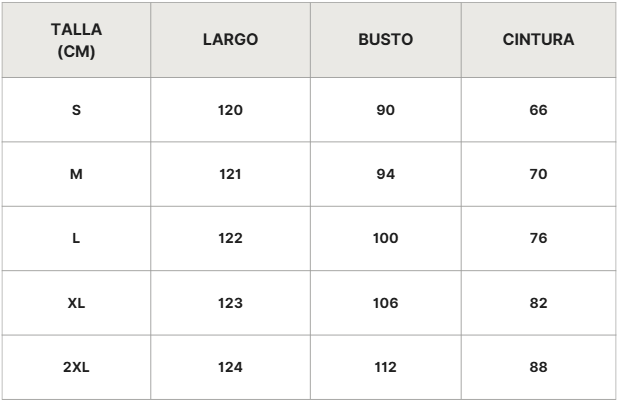The height and width of the screenshot is (402, 617).
Task: Select the LARGO column header
Action: coord(231,40)
